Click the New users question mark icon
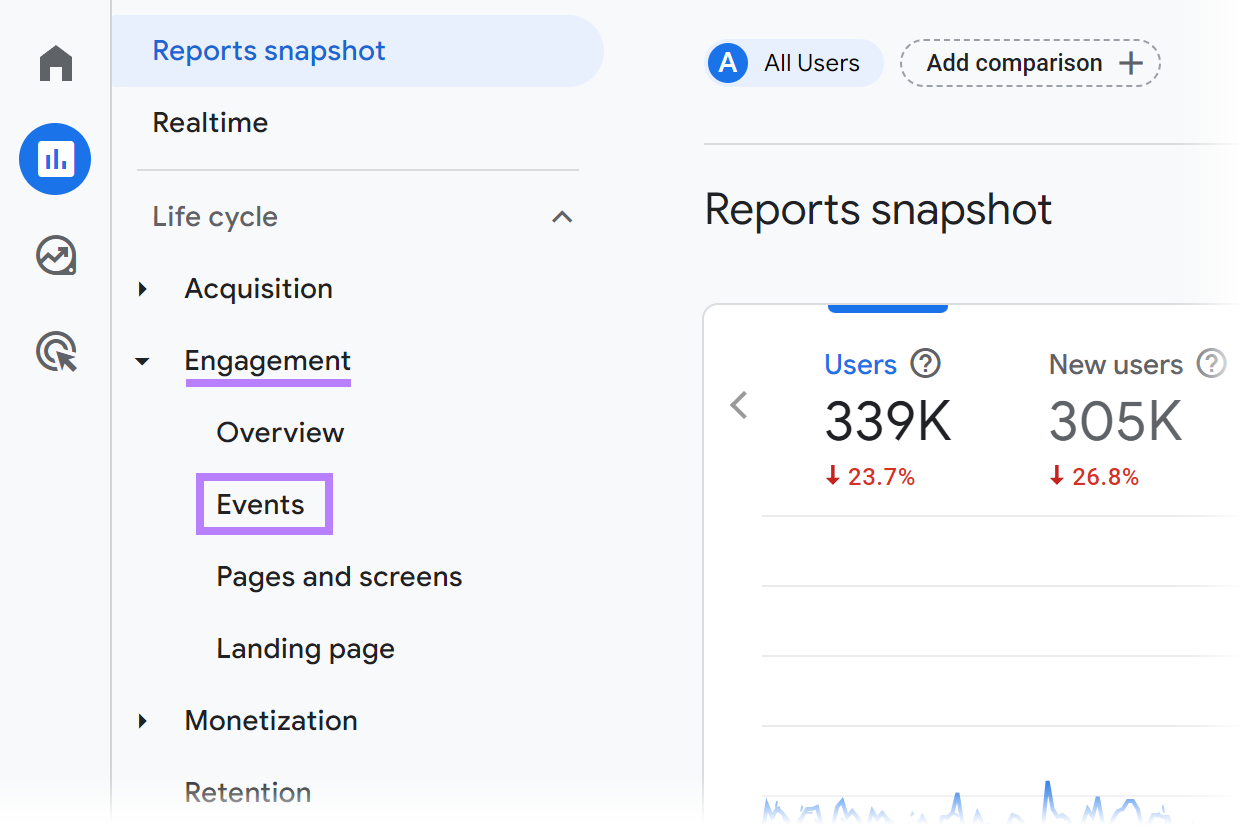This screenshot has height=831, width=1248. click(1210, 364)
